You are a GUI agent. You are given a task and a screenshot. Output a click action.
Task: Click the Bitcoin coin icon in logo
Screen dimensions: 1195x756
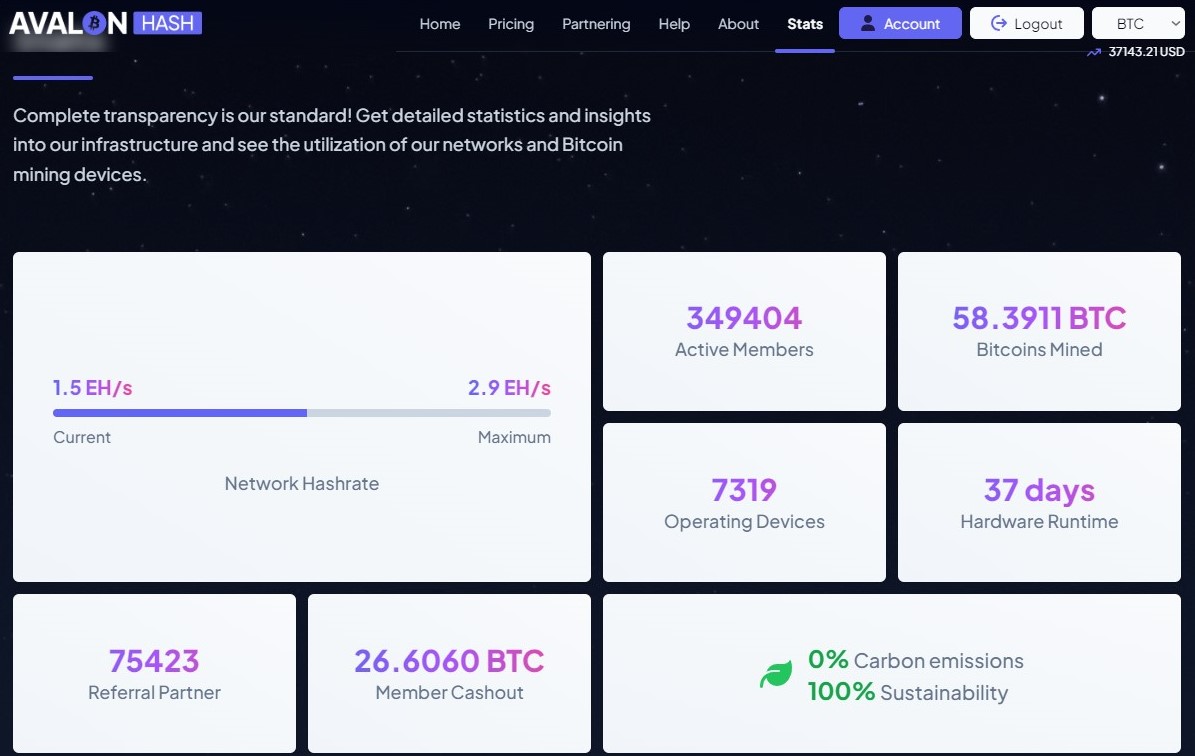pyautogui.click(x=94, y=23)
